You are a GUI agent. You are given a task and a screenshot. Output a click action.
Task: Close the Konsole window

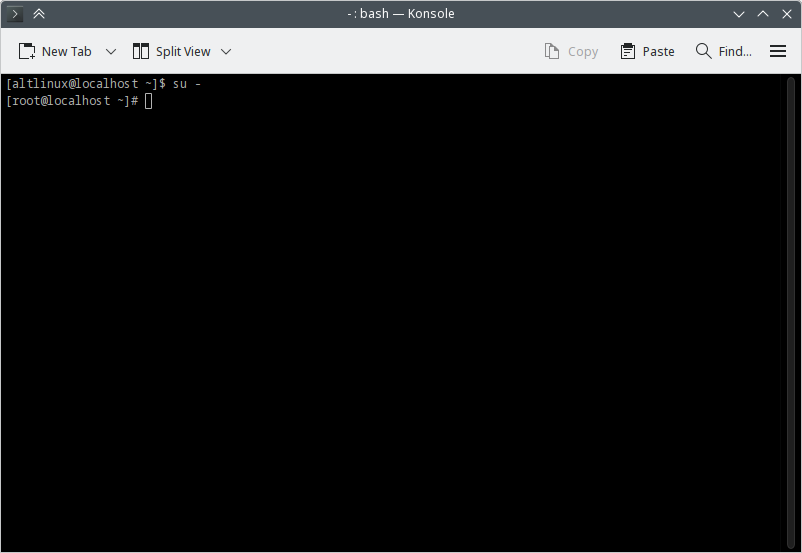click(787, 14)
